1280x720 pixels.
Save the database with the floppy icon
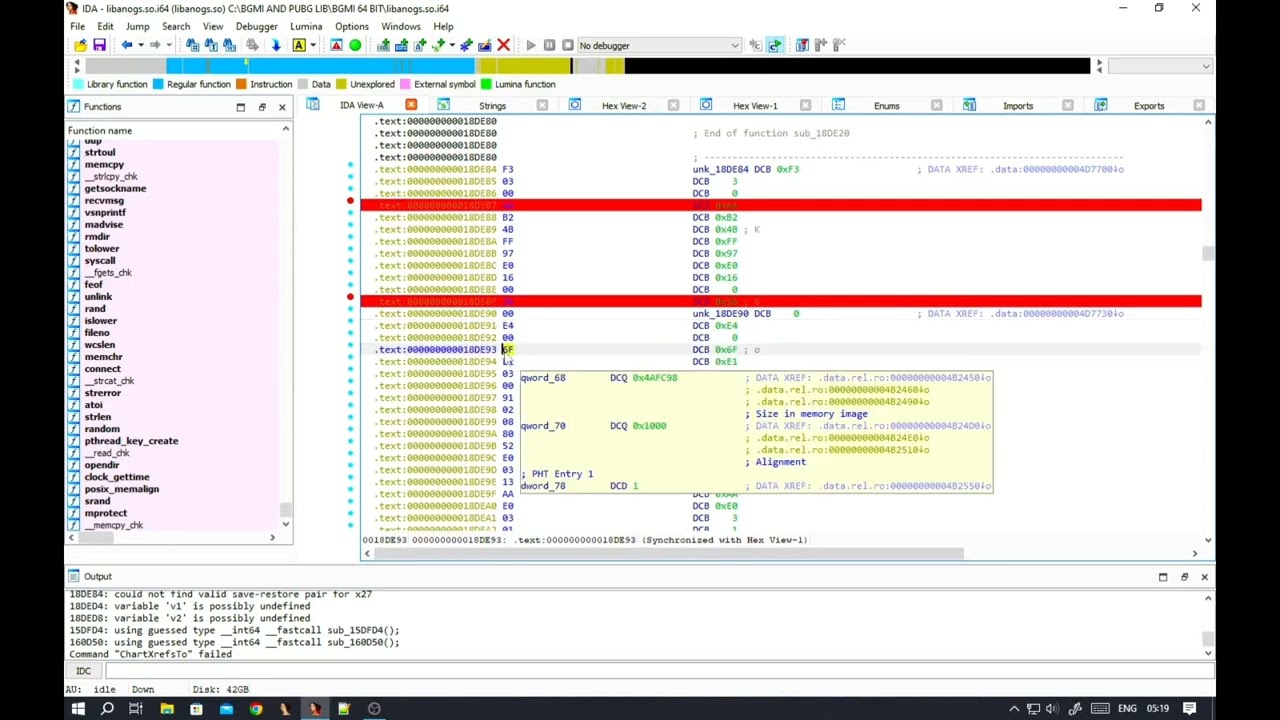(x=99, y=45)
